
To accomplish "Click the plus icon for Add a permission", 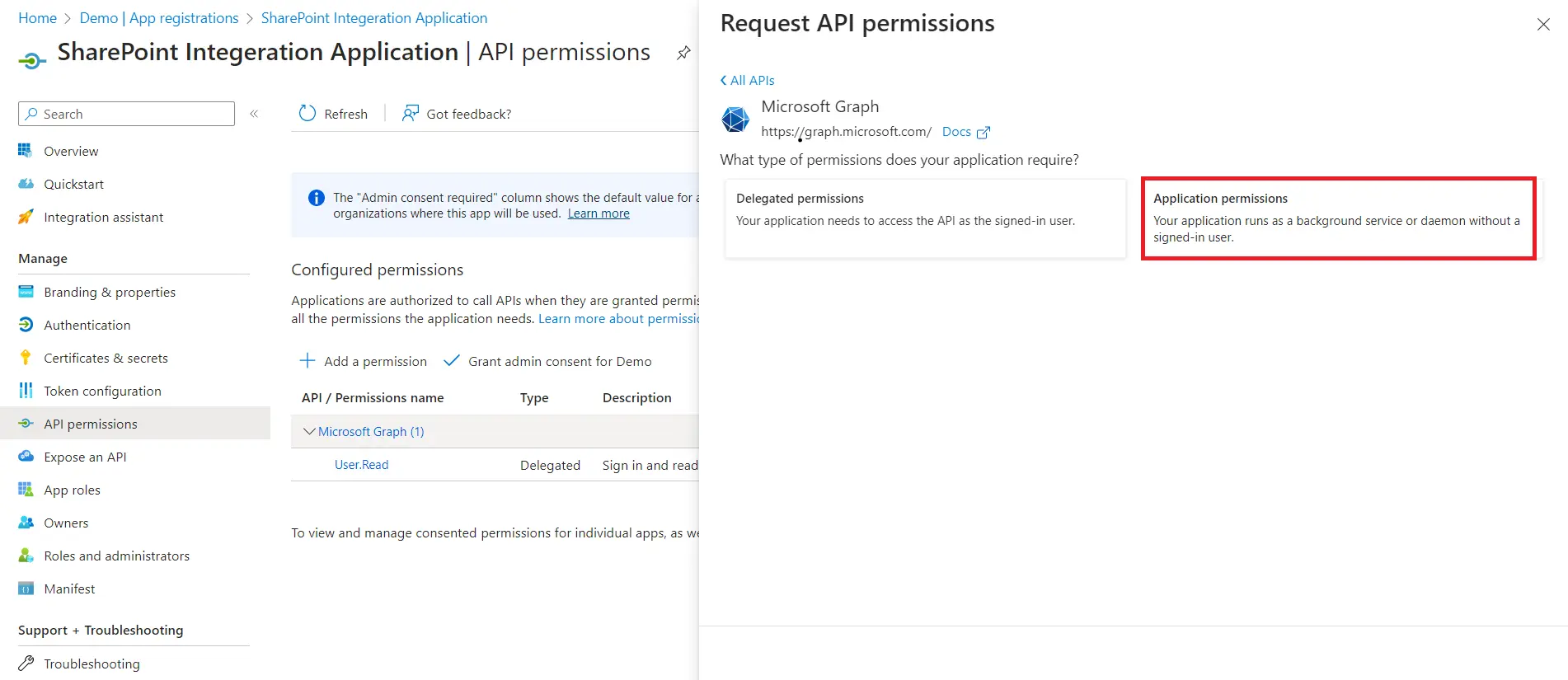I will (x=307, y=361).
